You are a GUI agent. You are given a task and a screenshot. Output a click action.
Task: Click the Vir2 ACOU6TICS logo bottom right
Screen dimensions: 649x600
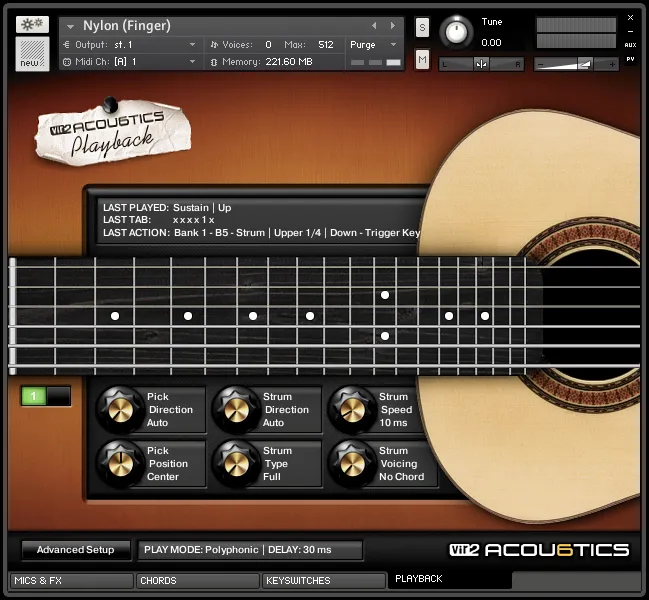(x=539, y=550)
